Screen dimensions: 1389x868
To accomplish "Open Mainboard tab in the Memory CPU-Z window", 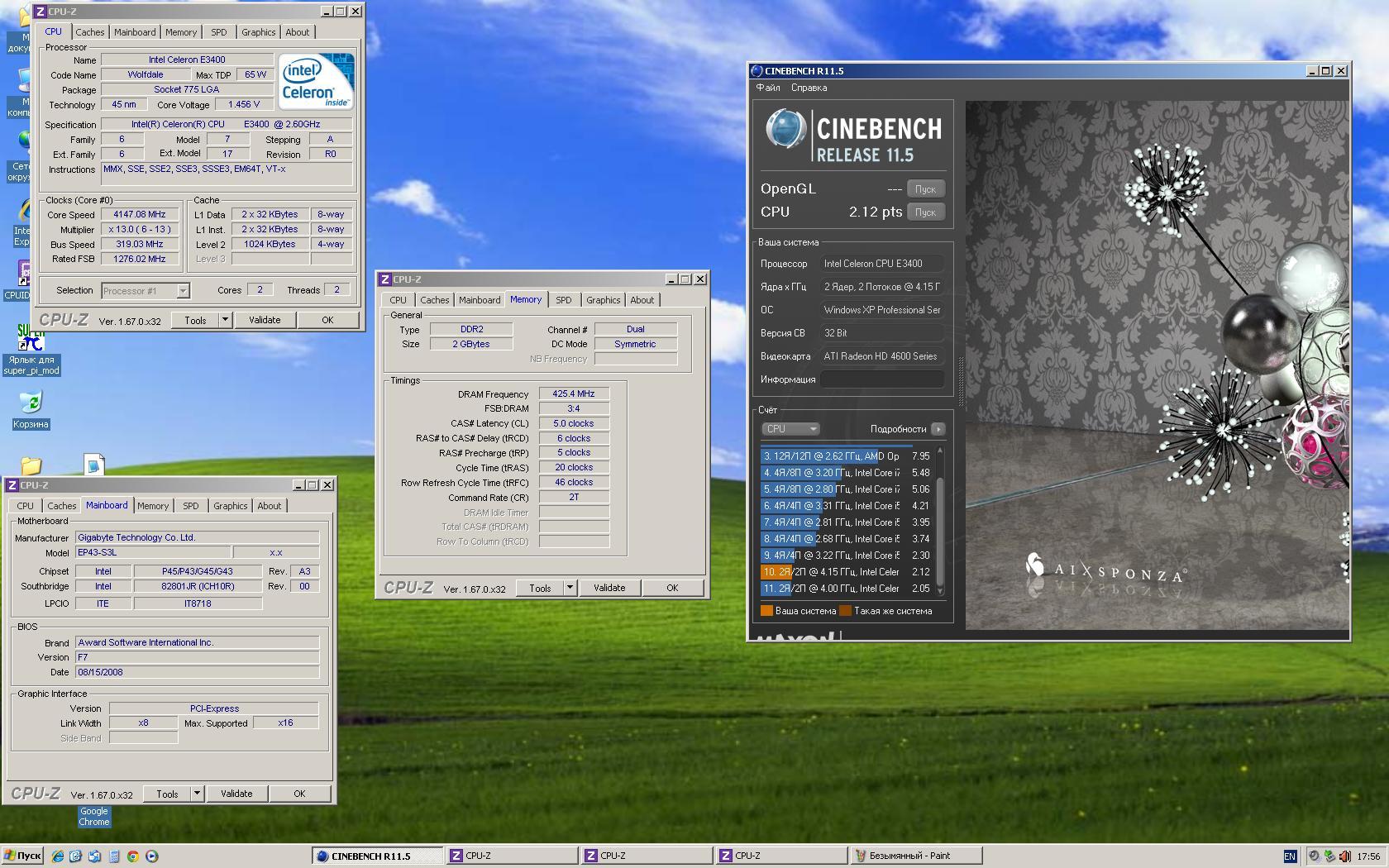I will [480, 300].
